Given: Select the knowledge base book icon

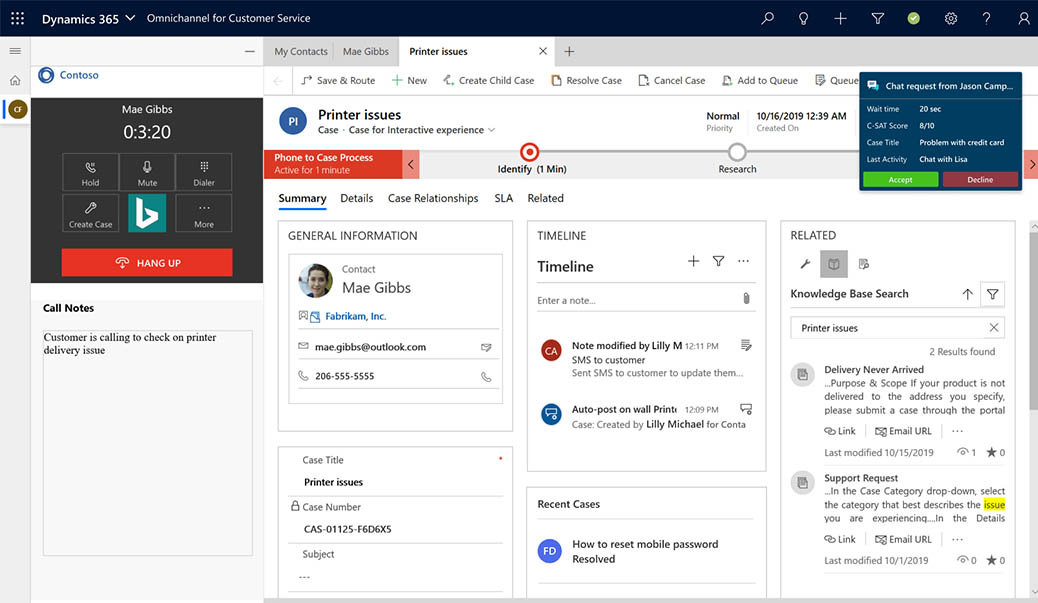Looking at the screenshot, I should 833,264.
